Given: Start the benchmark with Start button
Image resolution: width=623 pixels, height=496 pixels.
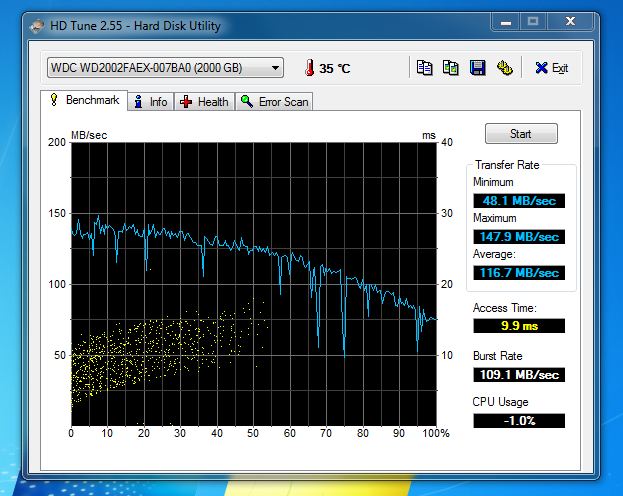Looking at the screenshot, I should (x=521, y=134).
